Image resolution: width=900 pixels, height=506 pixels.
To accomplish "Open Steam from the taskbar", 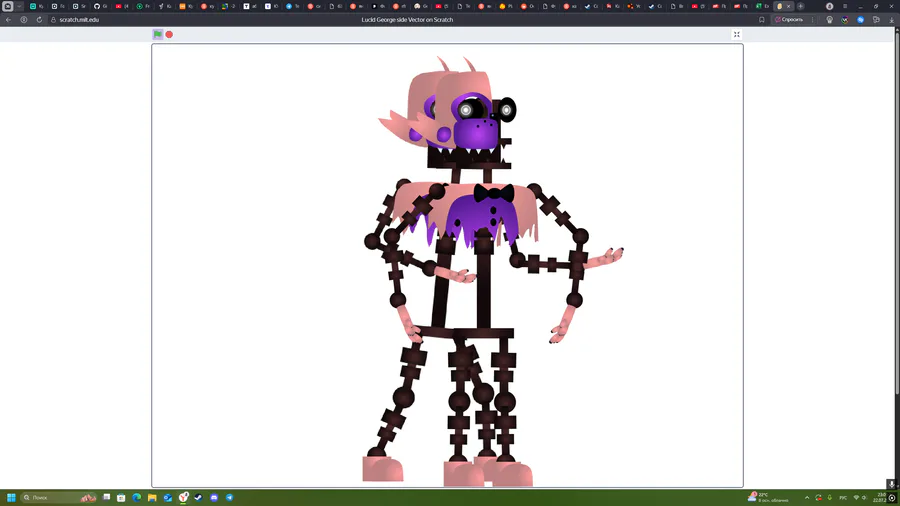I will [x=199, y=497].
